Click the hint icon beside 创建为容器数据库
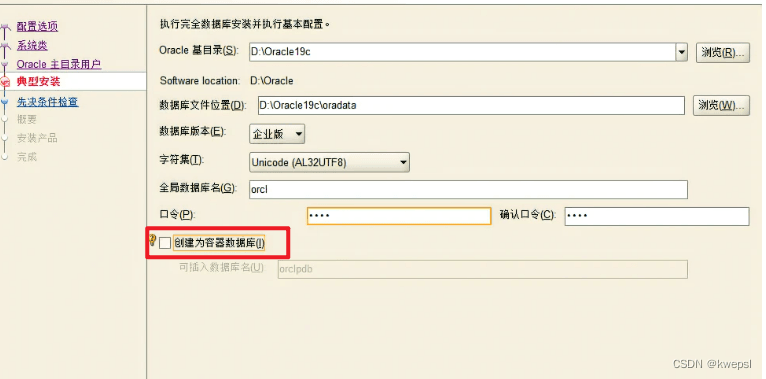 coord(152,240)
